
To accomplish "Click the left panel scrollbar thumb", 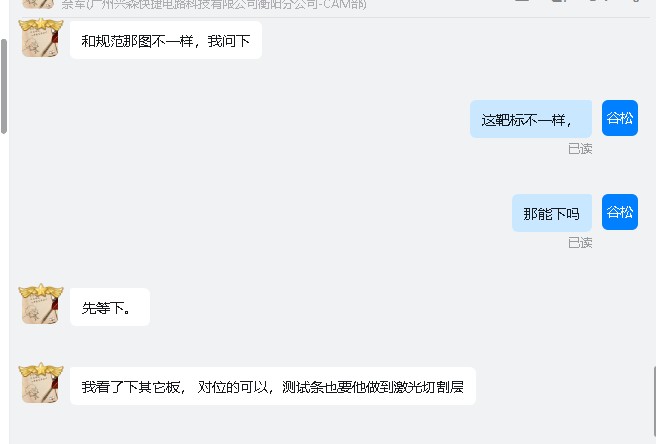I will click(x=4, y=86).
